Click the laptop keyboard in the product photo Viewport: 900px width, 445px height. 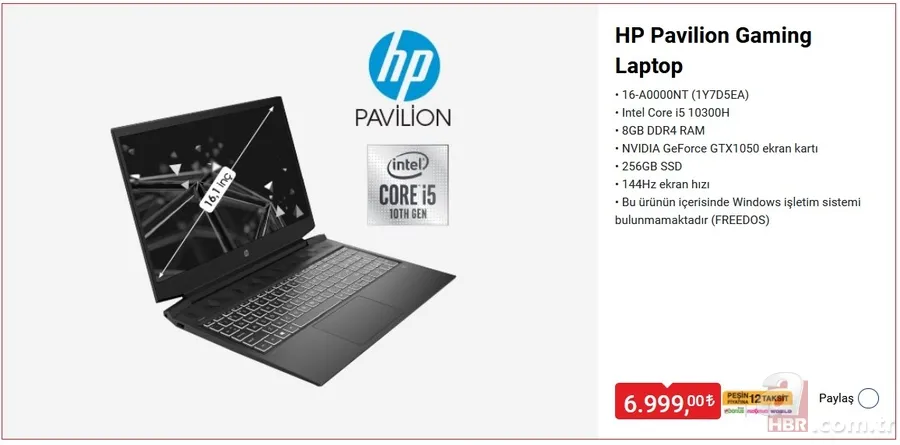coord(301,297)
